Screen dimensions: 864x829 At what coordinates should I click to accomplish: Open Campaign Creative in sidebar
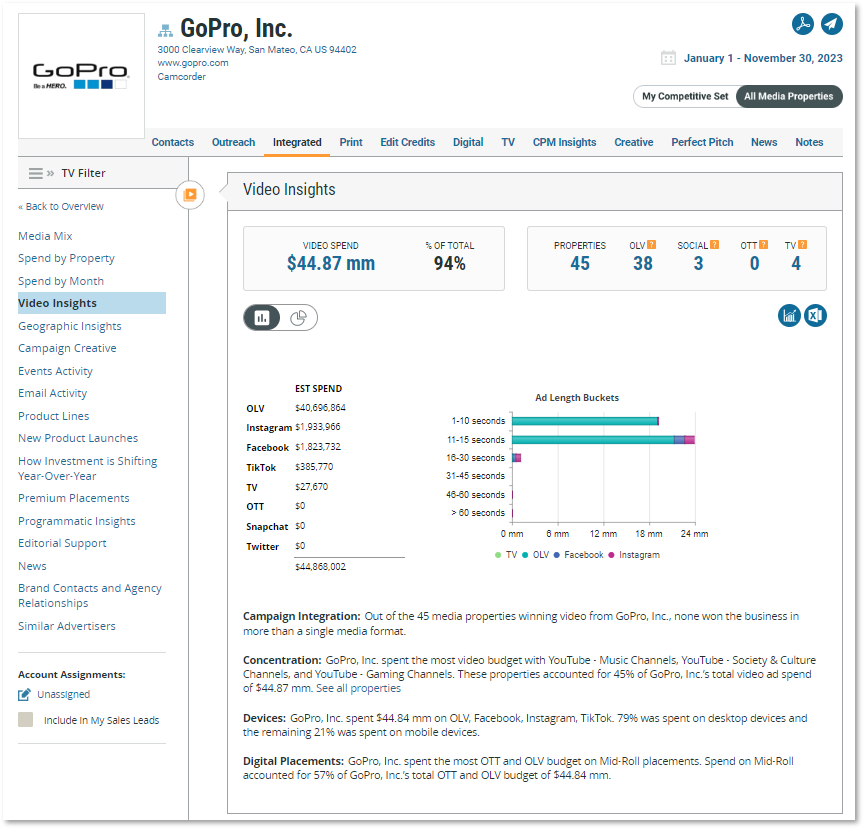[x=67, y=348]
